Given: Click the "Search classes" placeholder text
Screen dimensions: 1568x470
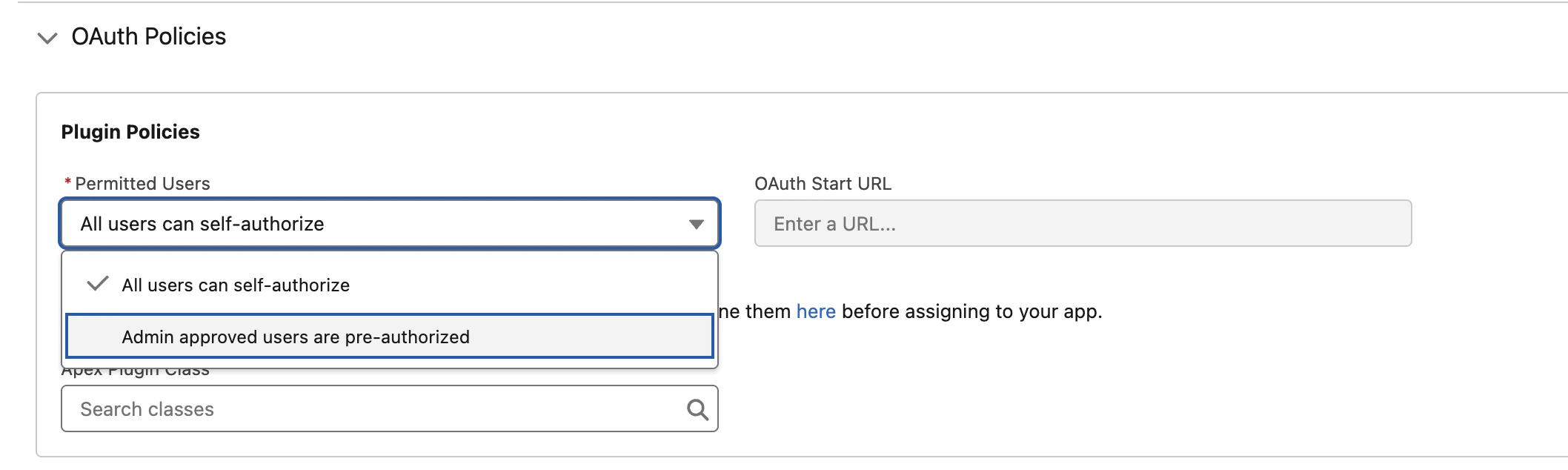Looking at the screenshot, I should (x=147, y=409).
